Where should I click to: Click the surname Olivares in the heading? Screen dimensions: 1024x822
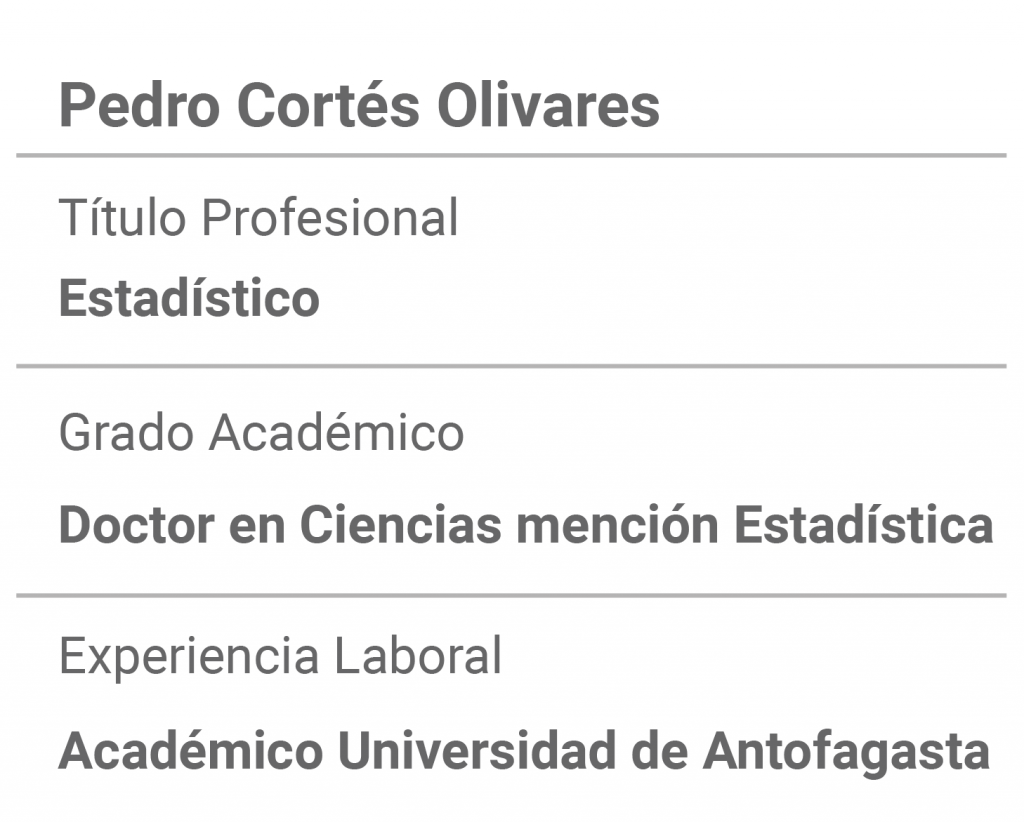[x=548, y=106]
